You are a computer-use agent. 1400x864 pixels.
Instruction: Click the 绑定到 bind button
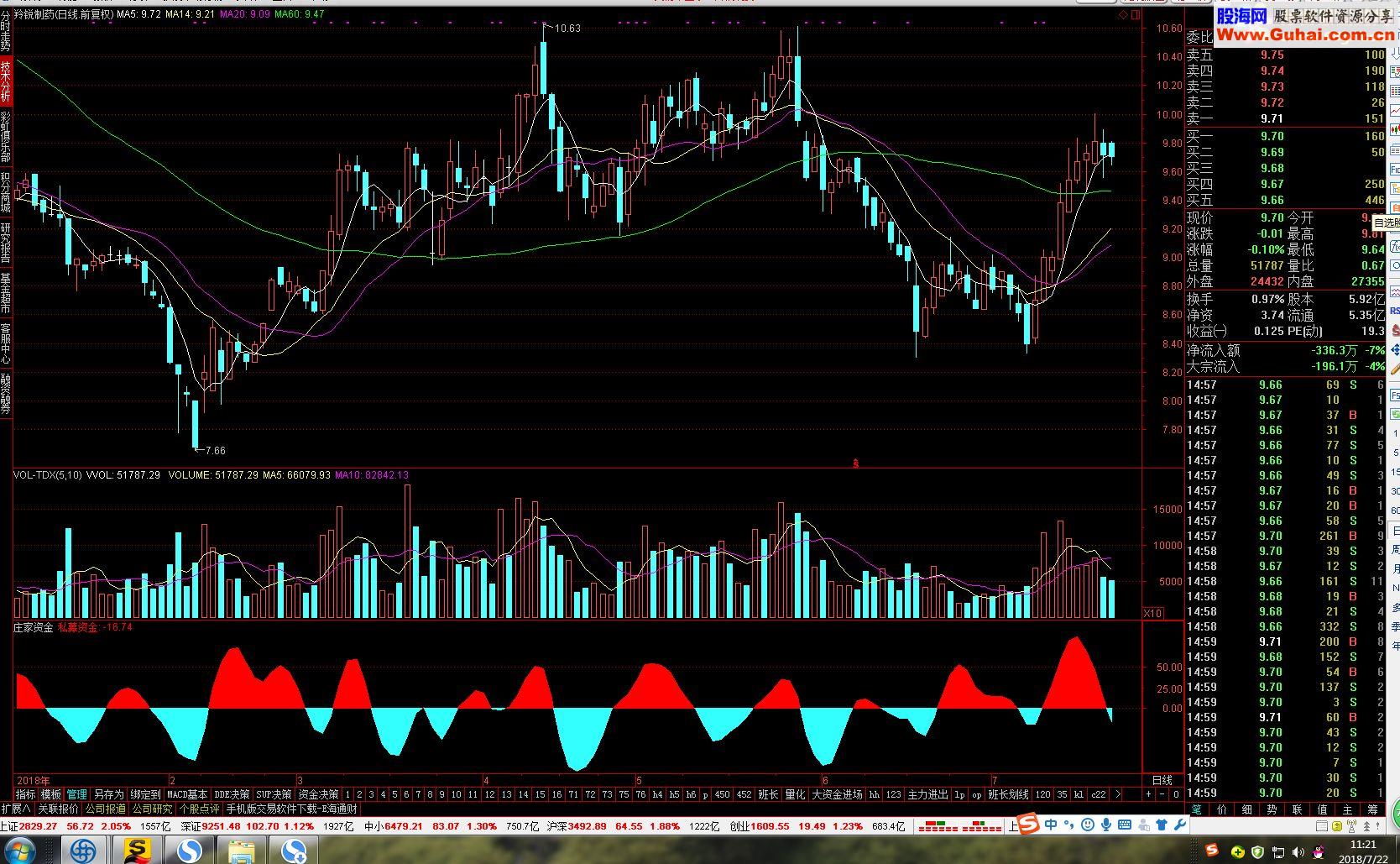pos(145,793)
